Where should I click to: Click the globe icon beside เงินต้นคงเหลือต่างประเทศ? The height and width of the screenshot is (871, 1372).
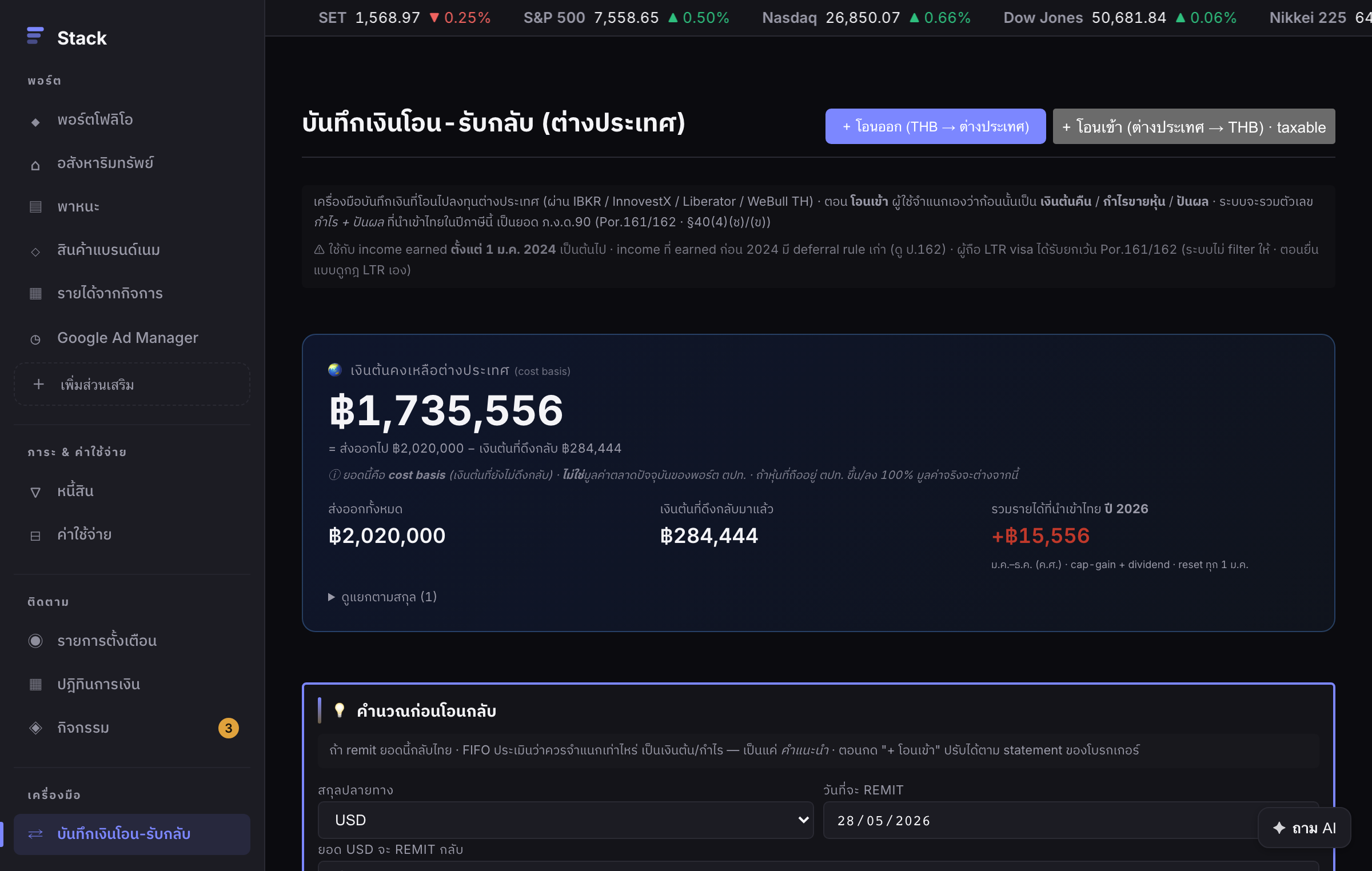(335, 370)
